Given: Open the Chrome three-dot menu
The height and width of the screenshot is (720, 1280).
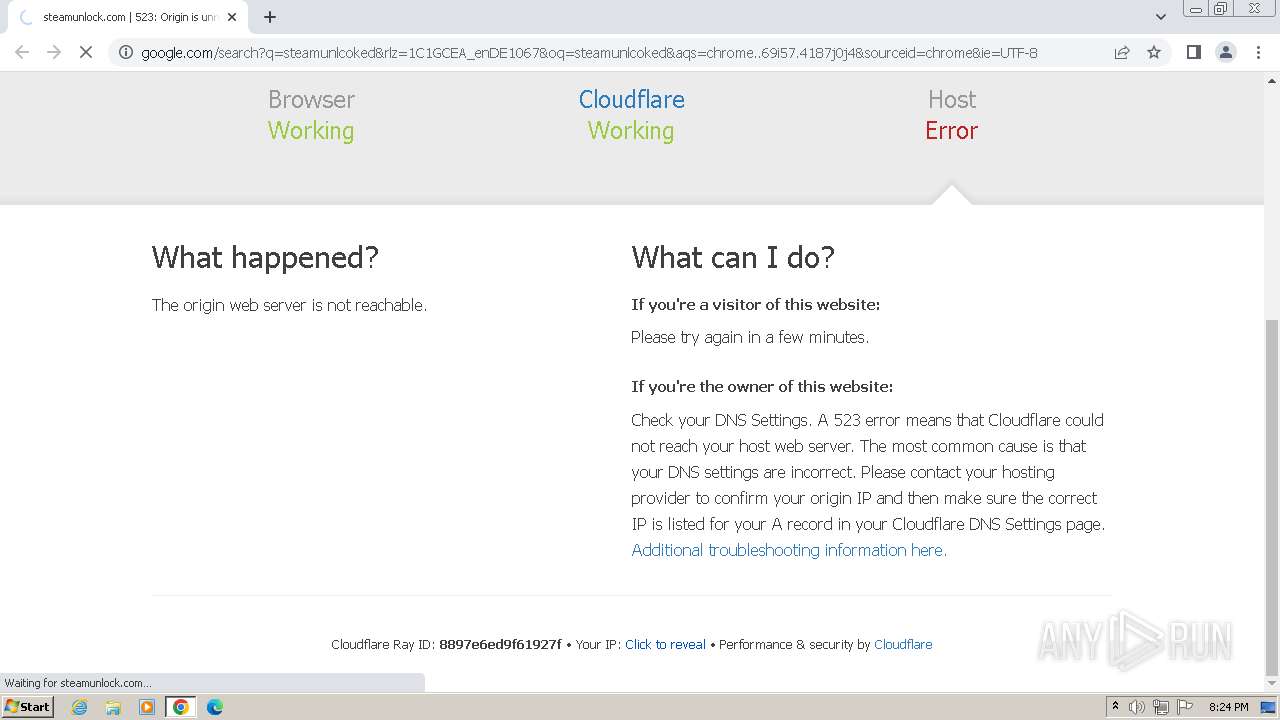Looking at the screenshot, I should pyautogui.click(x=1258, y=52).
